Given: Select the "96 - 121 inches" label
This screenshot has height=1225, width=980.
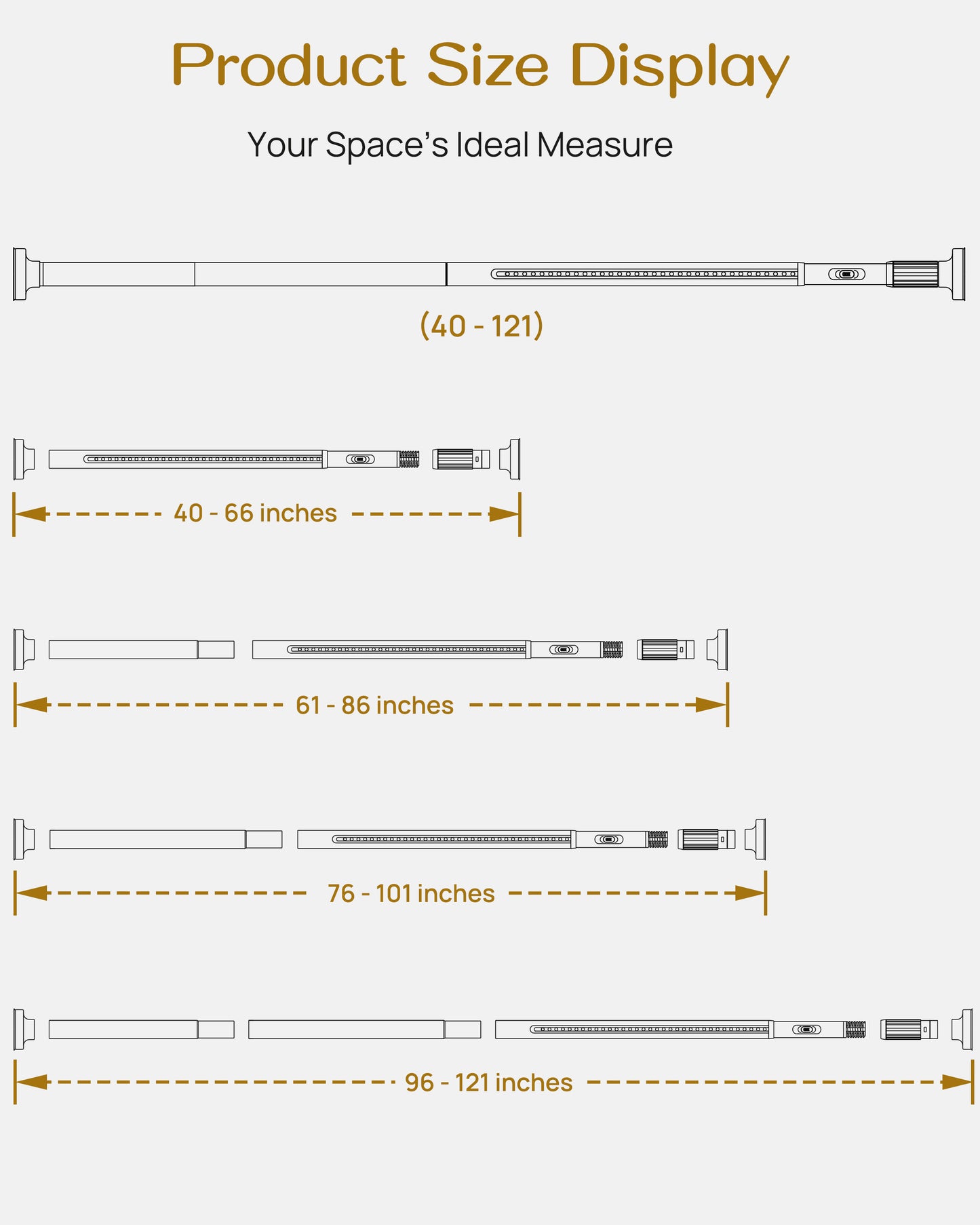Looking at the screenshot, I should point(488,1083).
